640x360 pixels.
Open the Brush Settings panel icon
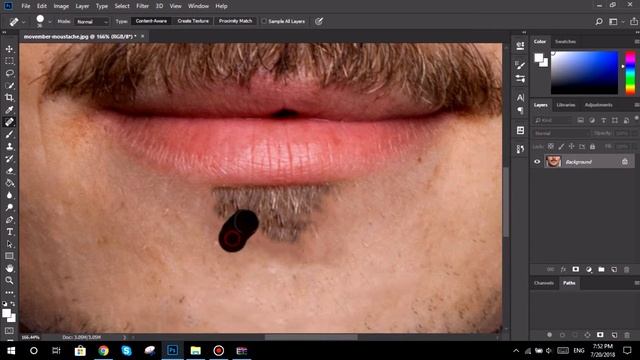520,65
